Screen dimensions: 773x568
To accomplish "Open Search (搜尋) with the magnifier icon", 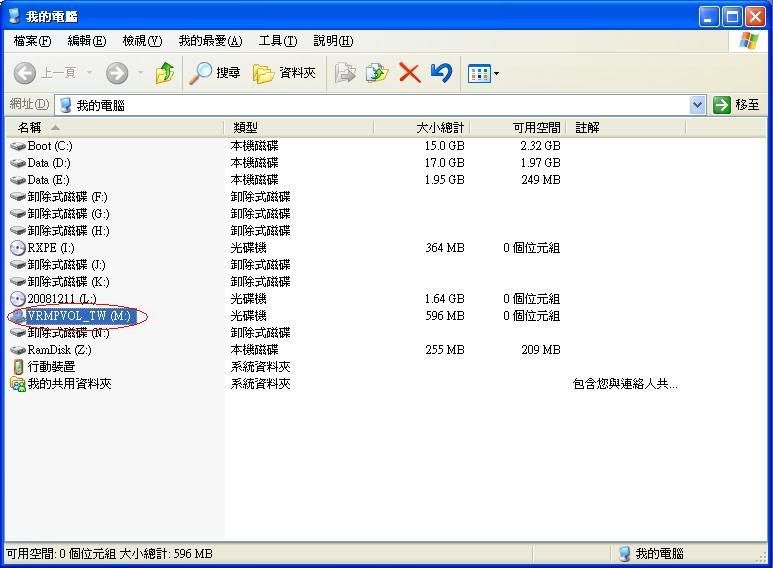I will [x=215, y=73].
